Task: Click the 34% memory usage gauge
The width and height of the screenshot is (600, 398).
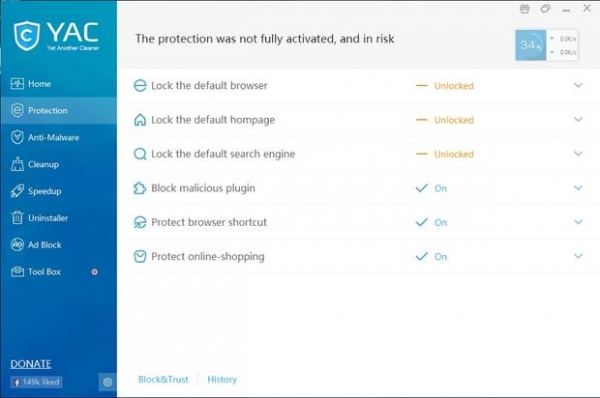Action: [x=530, y=45]
